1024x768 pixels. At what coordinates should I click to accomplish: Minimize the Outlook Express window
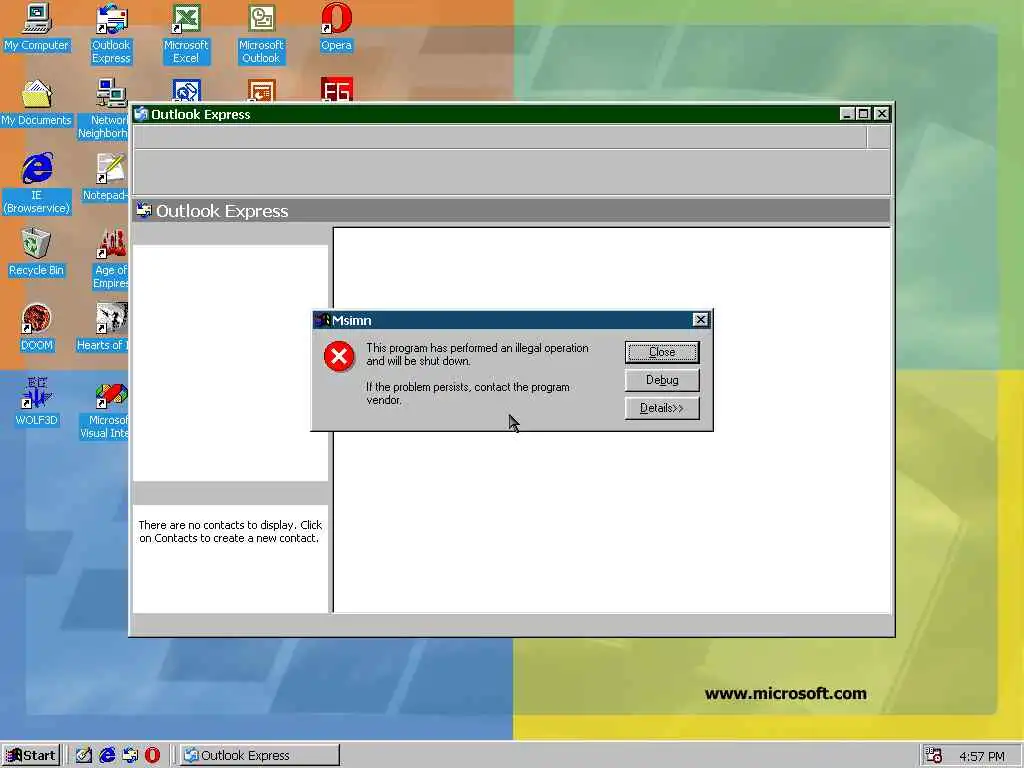pos(847,114)
